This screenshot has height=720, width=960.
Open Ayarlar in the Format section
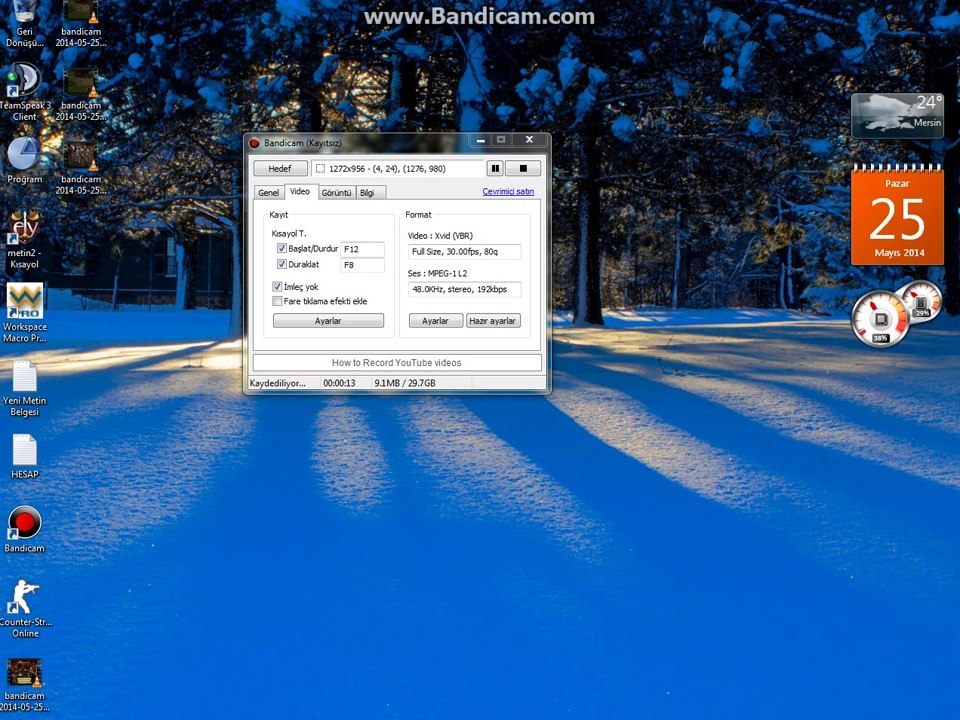(435, 321)
